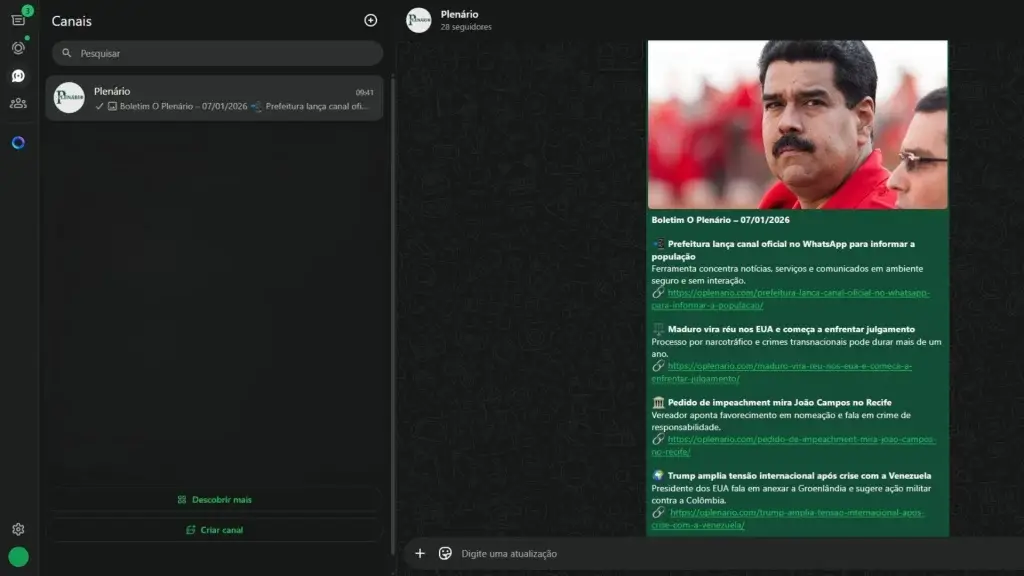Open the Plenário channel header avatar
The height and width of the screenshot is (576, 1024).
click(419, 20)
